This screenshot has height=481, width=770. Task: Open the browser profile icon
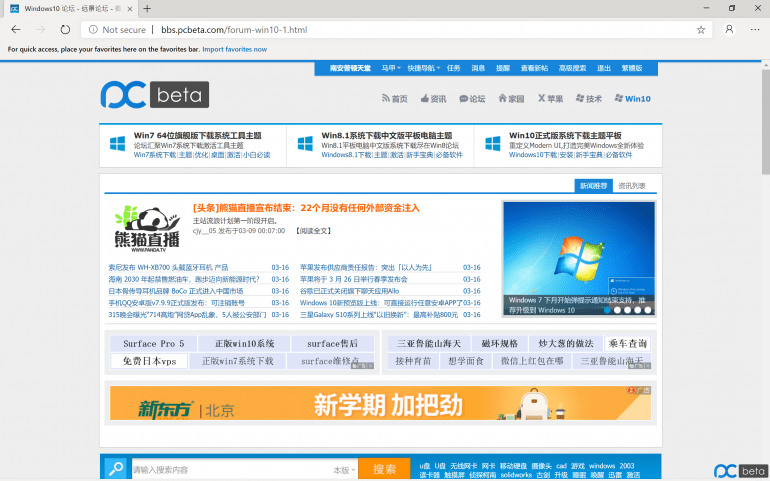[x=729, y=29]
